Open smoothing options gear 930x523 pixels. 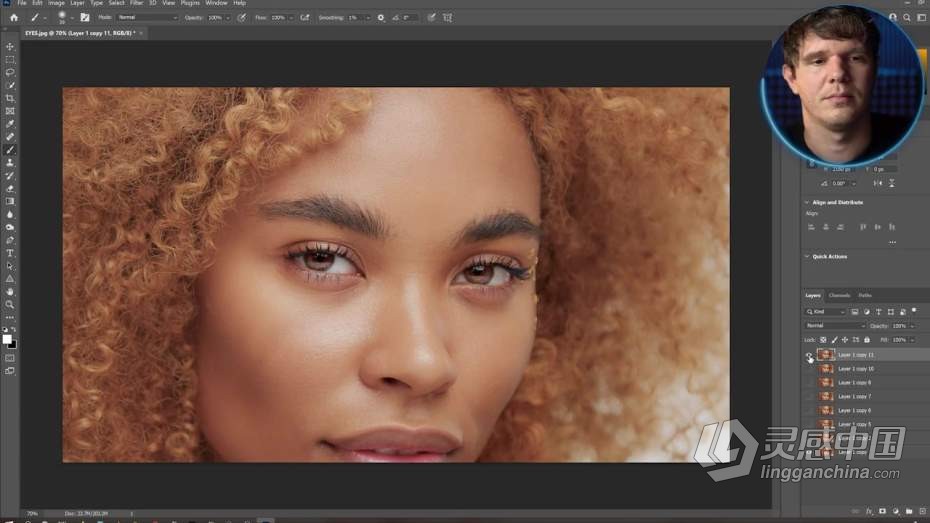pos(381,18)
